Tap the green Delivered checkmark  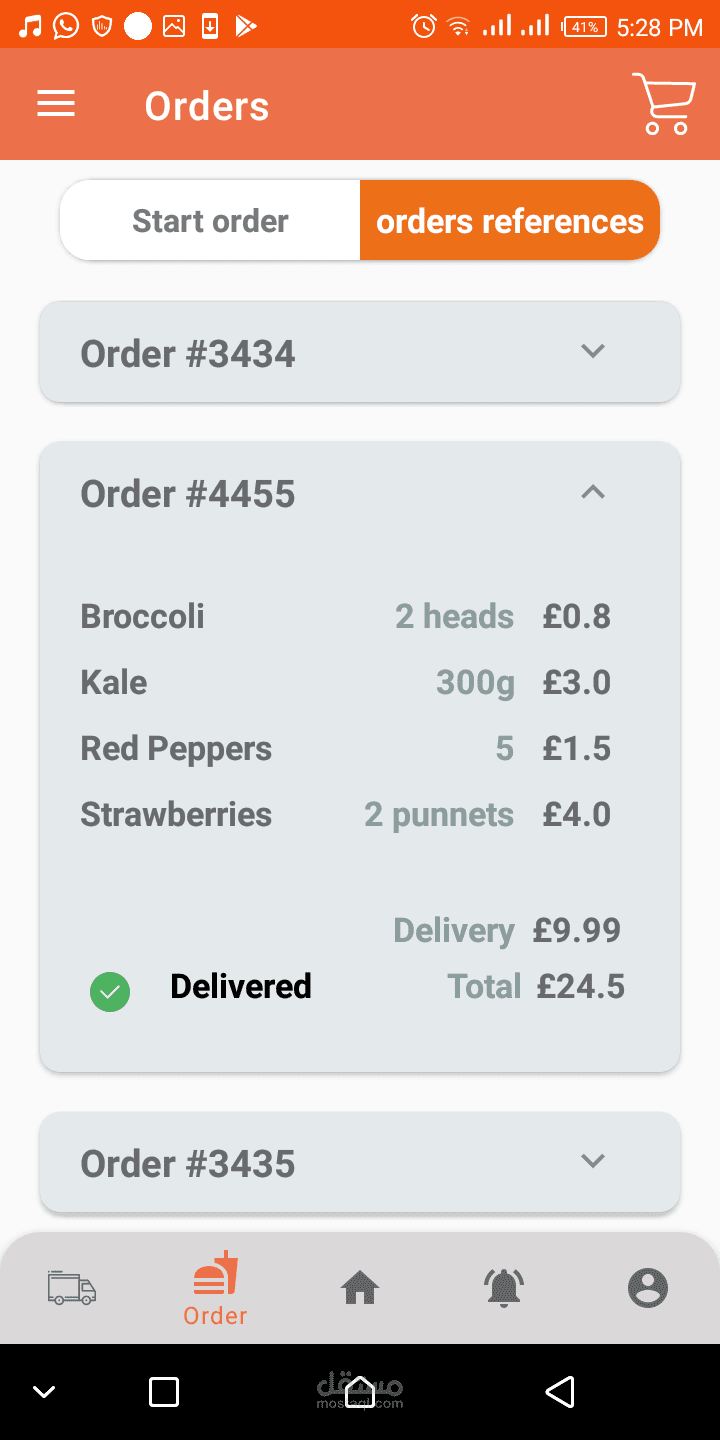[x=110, y=992]
